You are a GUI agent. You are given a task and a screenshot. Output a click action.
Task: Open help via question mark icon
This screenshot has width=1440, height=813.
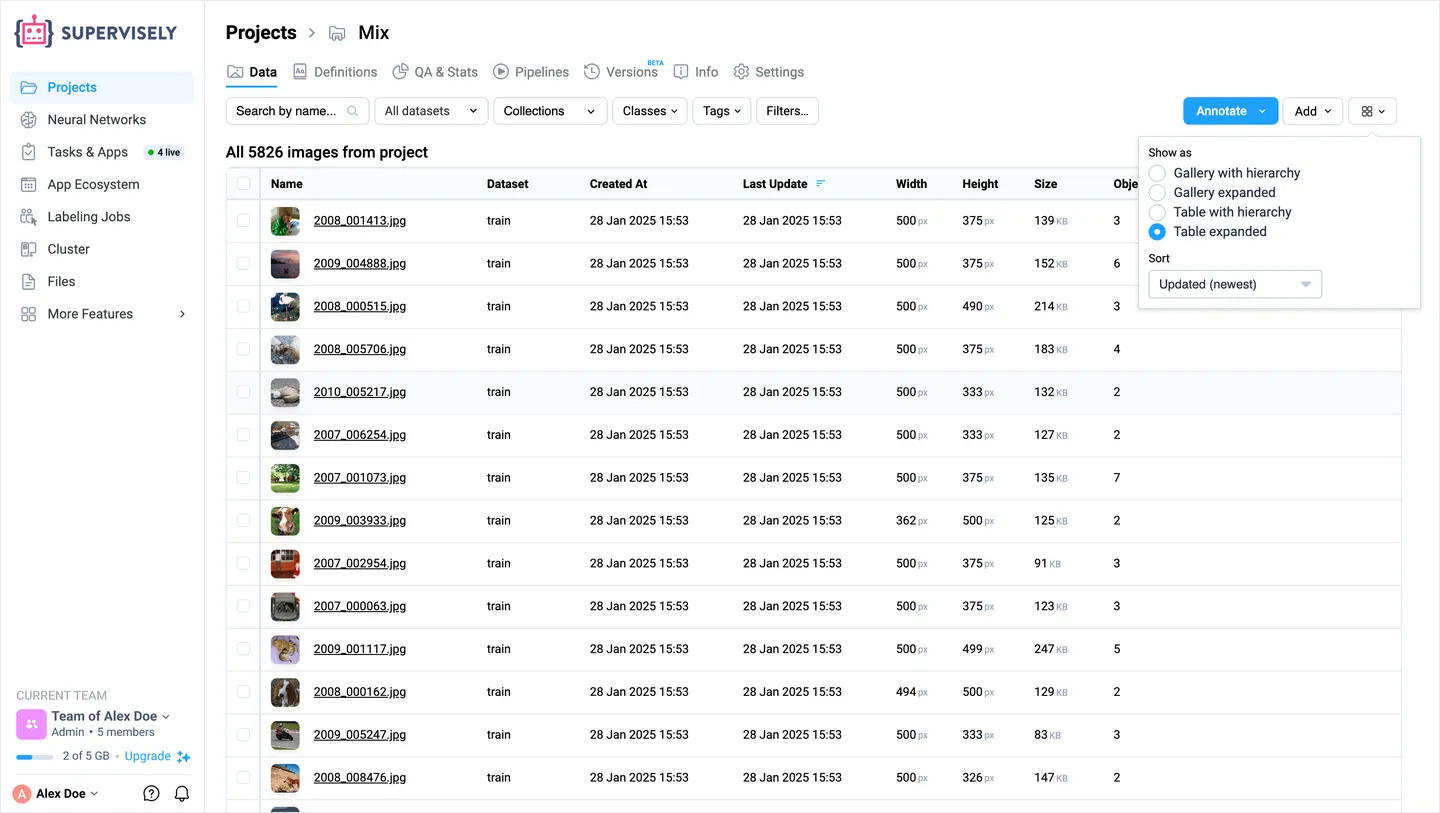pos(151,794)
